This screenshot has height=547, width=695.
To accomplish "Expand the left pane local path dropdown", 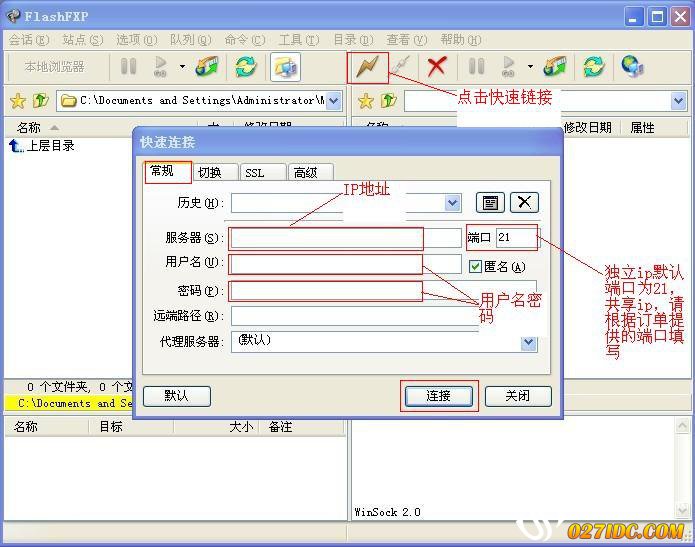I will 334,101.
